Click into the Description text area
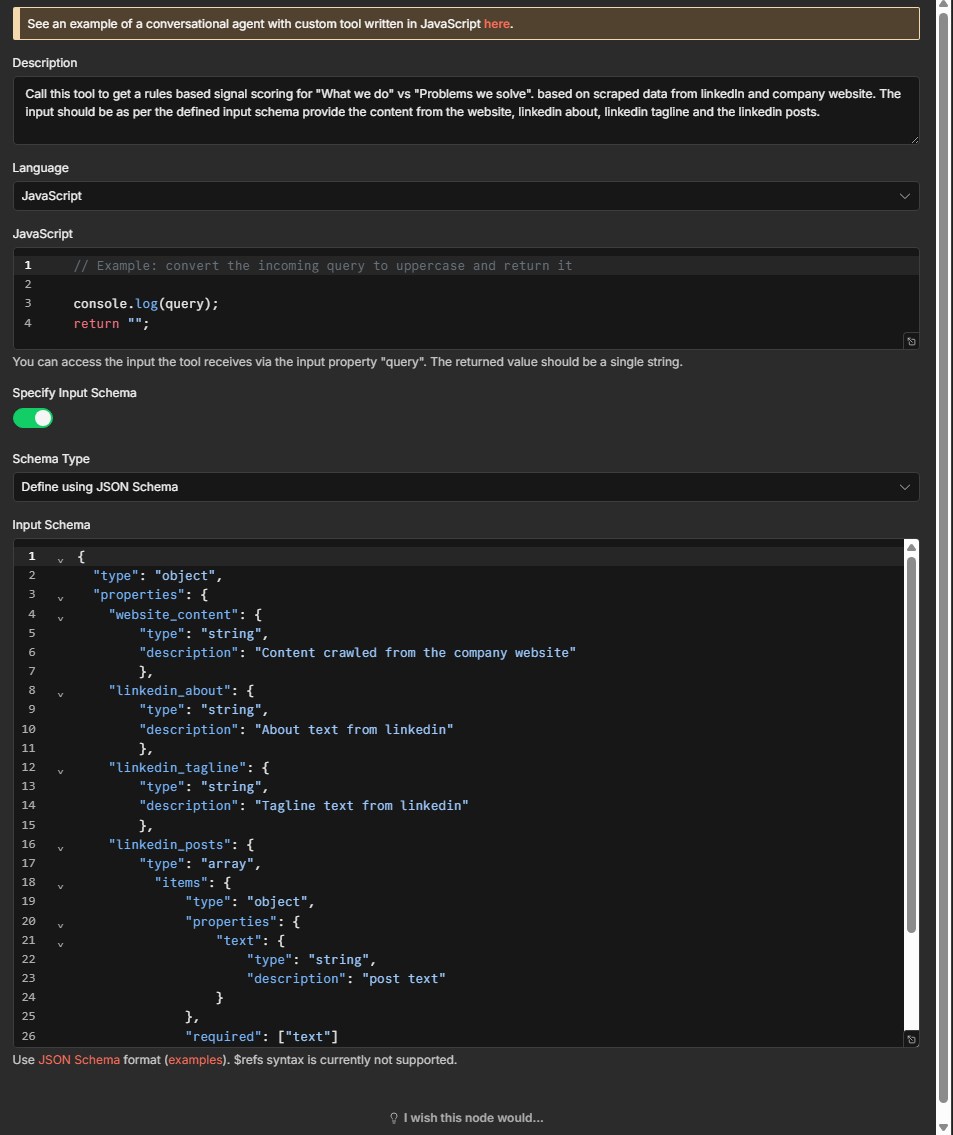Image resolution: width=953 pixels, height=1135 pixels. coord(465,110)
